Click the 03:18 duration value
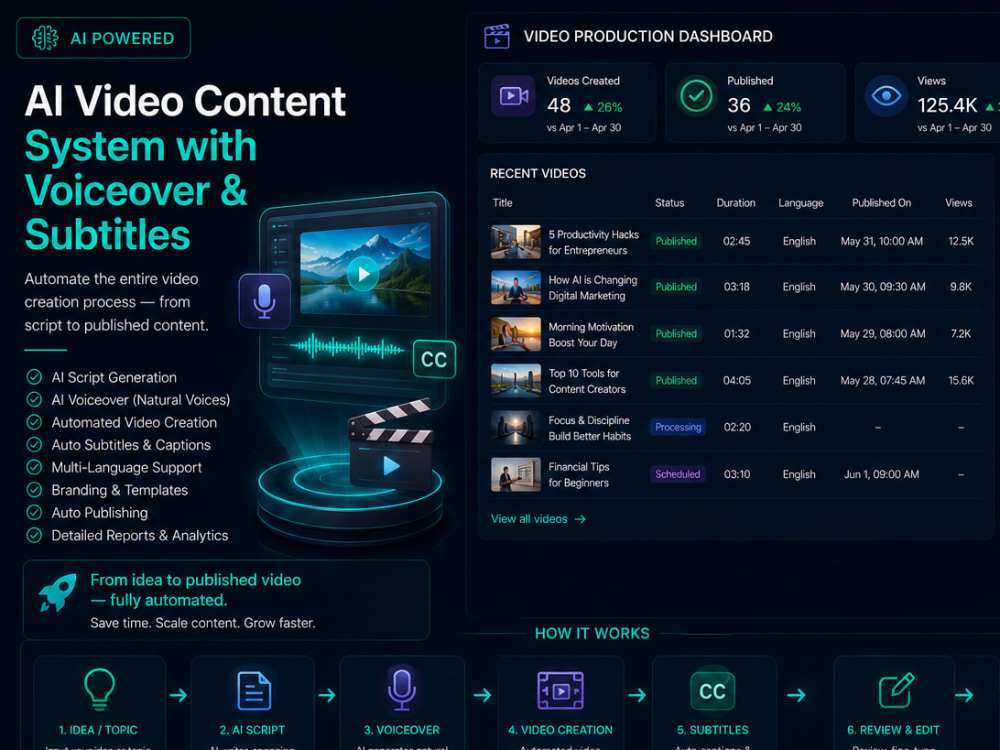 tap(737, 287)
